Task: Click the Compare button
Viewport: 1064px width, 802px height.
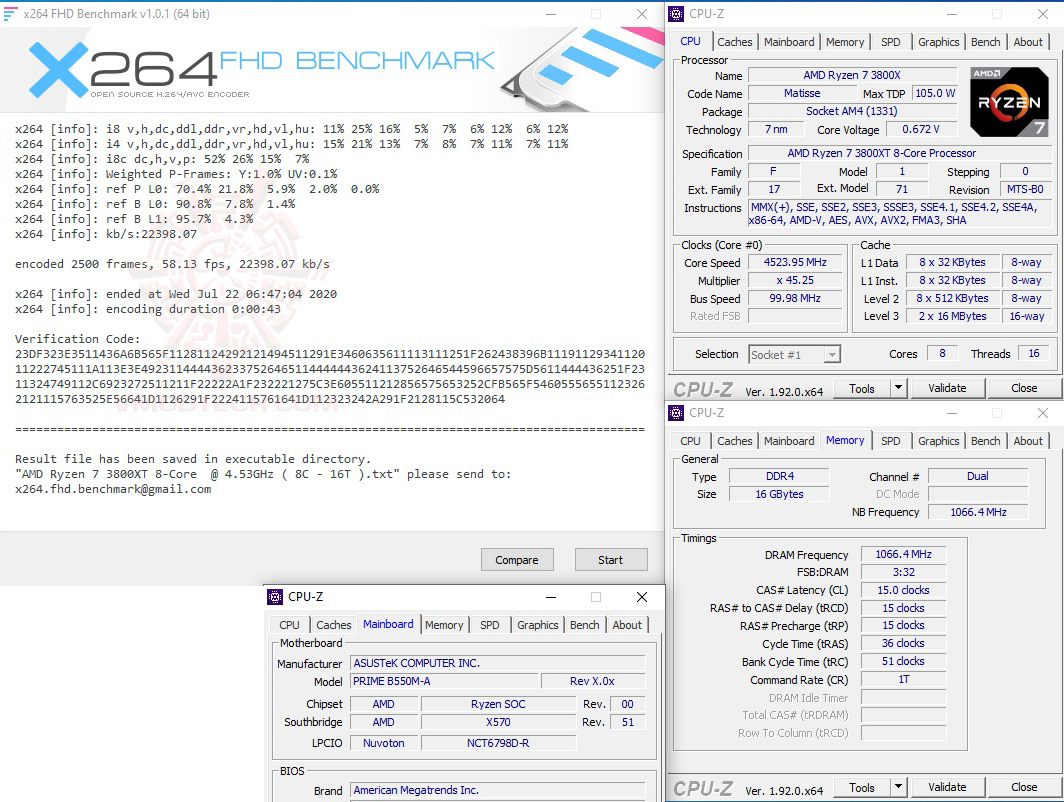Action: 517,559
